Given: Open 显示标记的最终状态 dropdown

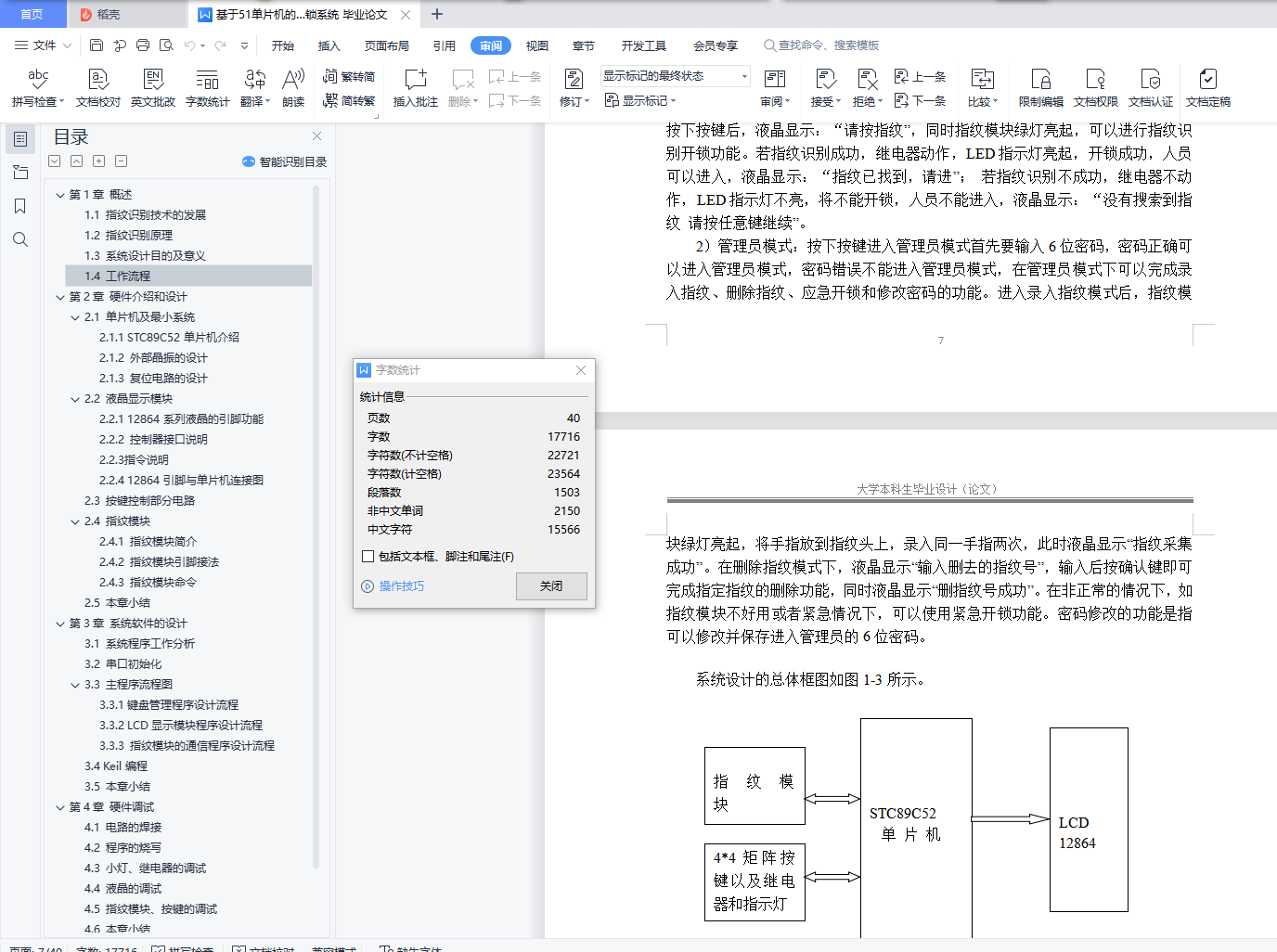Looking at the screenshot, I should (675, 76).
